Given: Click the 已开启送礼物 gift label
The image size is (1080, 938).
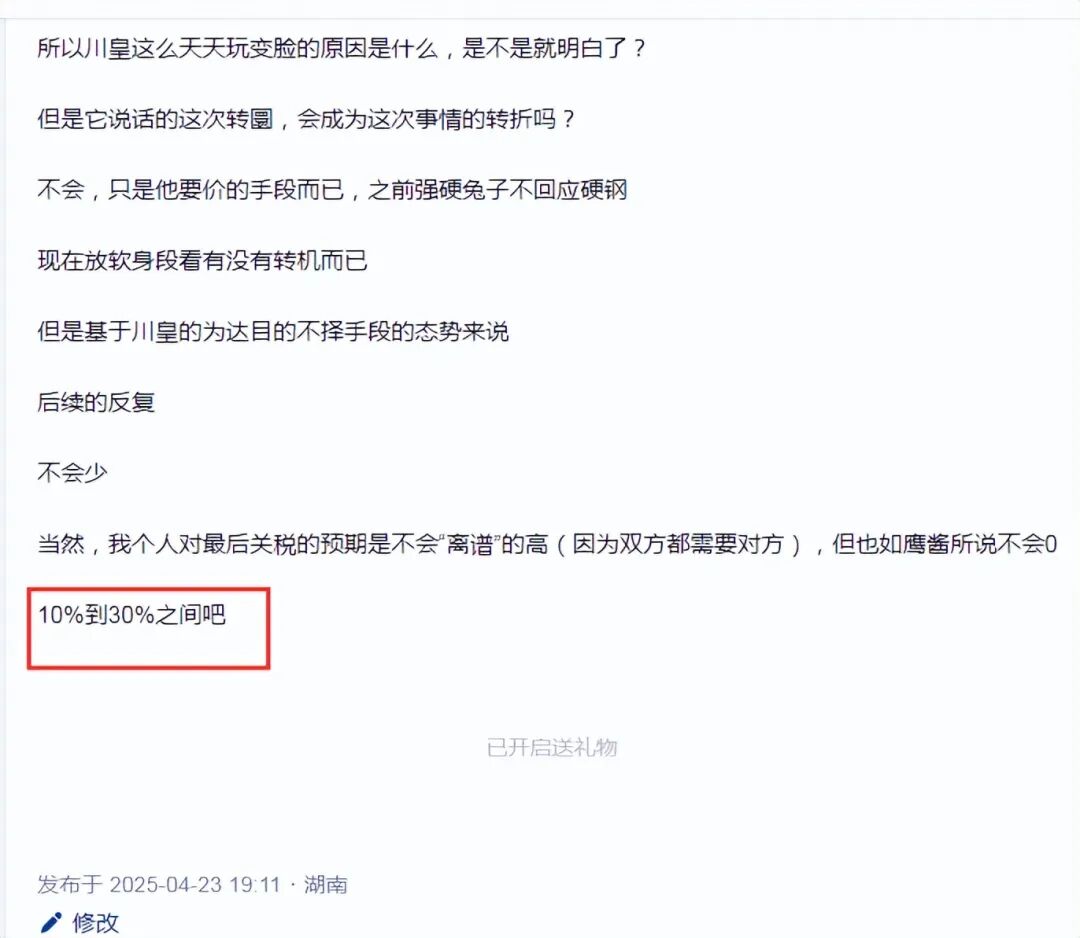Looking at the screenshot, I should [552, 747].
